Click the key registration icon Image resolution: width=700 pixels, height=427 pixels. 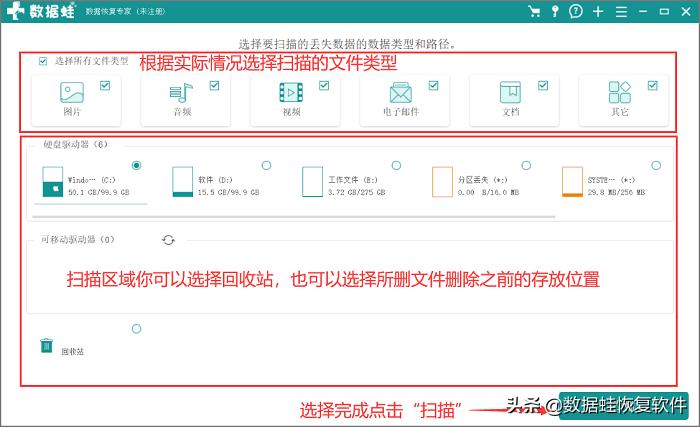(x=555, y=12)
